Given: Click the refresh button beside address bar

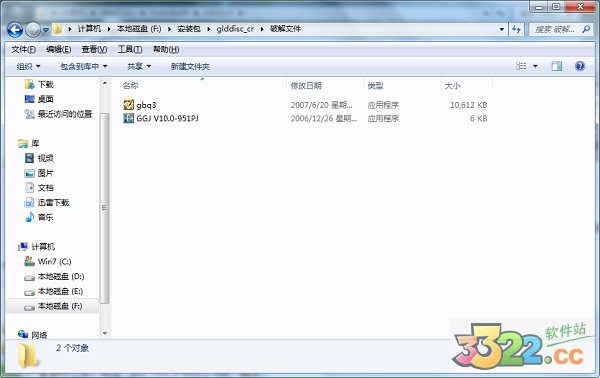Looking at the screenshot, I should coord(517,29).
